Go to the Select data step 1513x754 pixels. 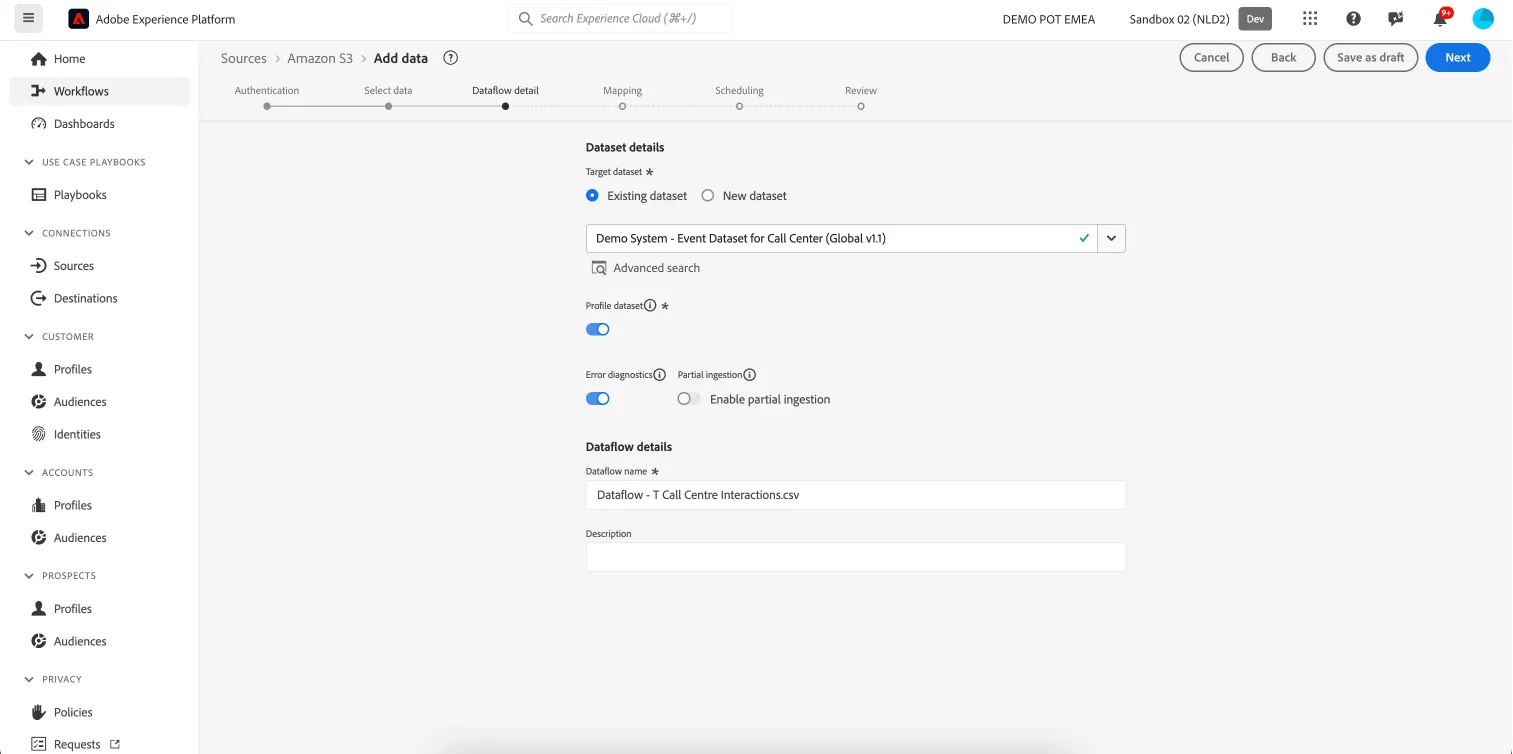(x=388, y=97)
